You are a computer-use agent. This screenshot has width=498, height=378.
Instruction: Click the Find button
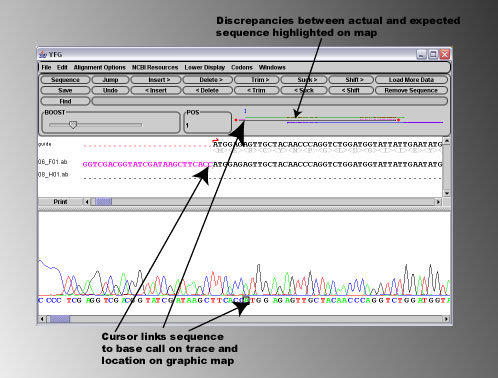point(65,101)
